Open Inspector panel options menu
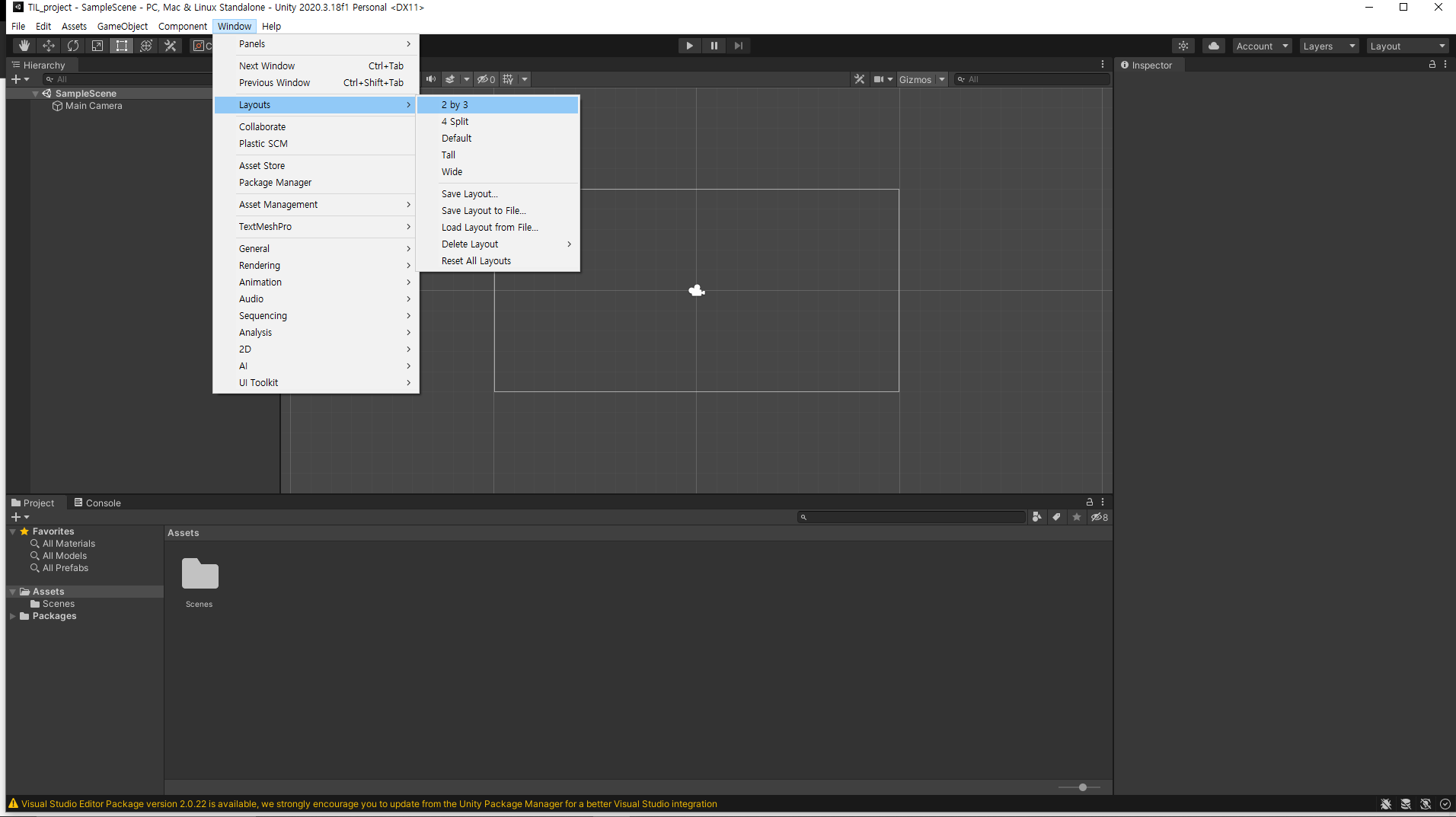The width and height of the screenshot is (1456, 817). 1445,65
